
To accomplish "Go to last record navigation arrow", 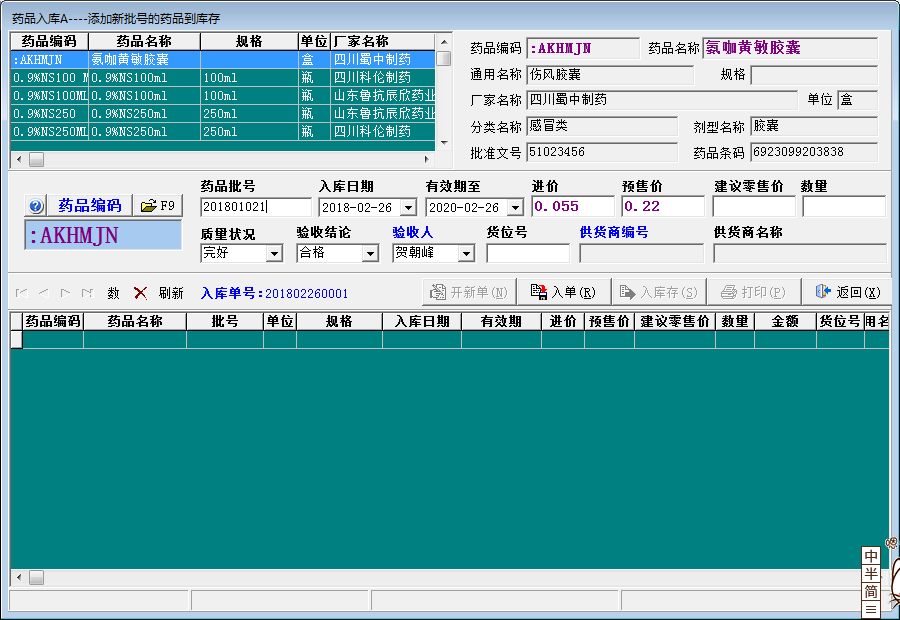I will coord(87,293).
